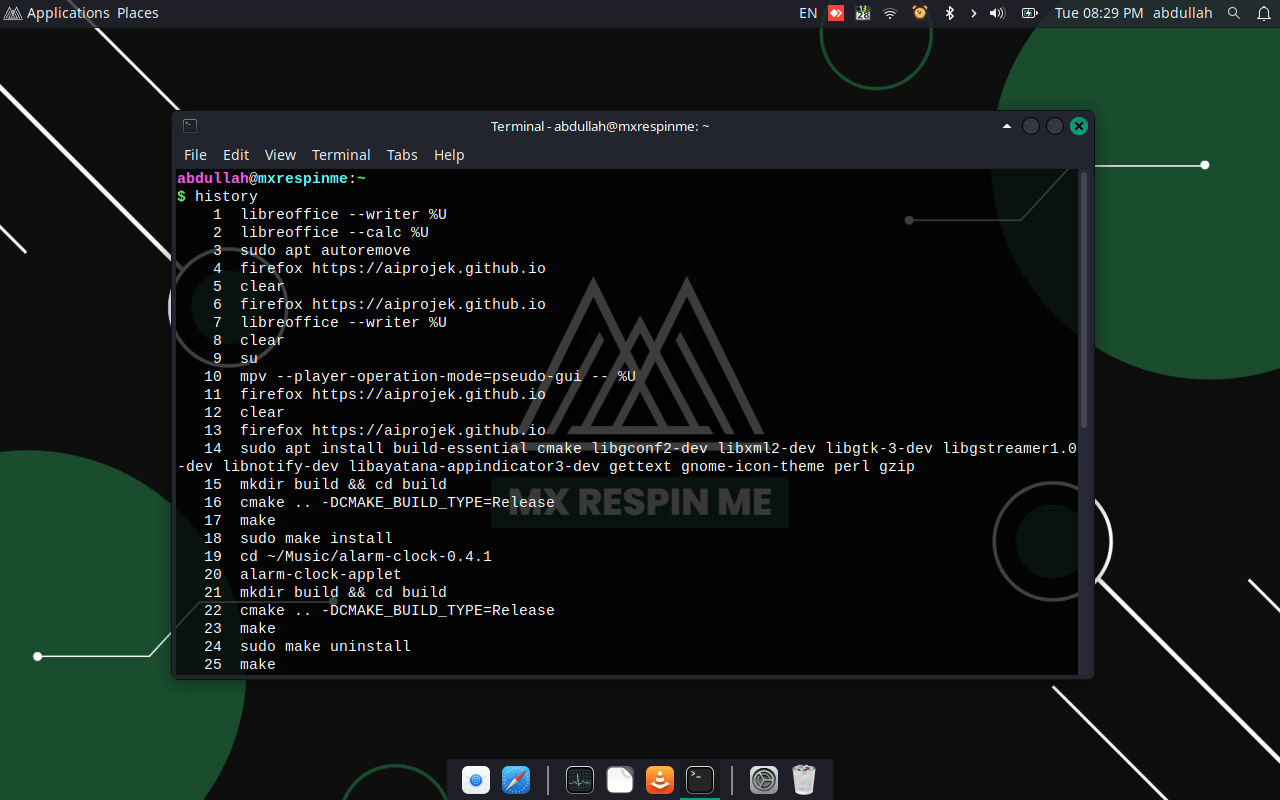Click history line 15 'mkdir build && cd build'
The width and height of the screenshot is (1280, 800).
pyautogui.click(x=343, y=485)
